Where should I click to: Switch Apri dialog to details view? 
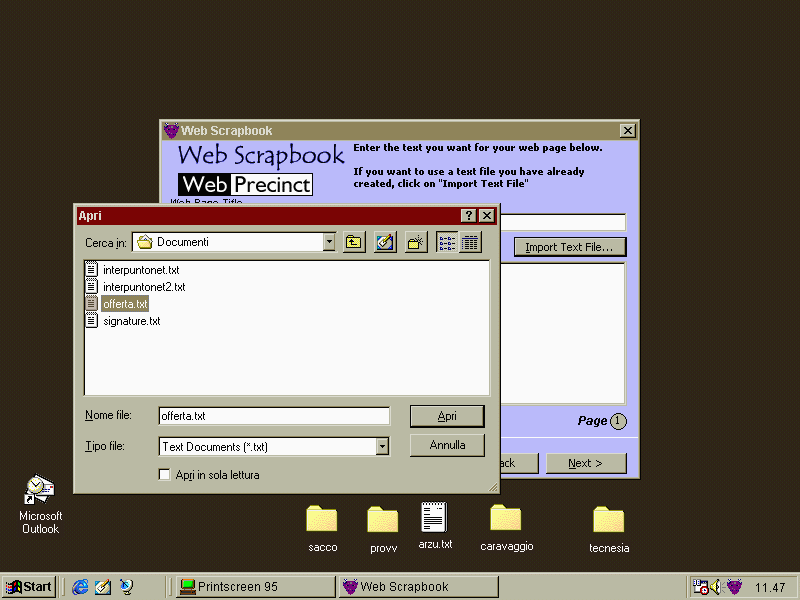[x=470, y=242]
